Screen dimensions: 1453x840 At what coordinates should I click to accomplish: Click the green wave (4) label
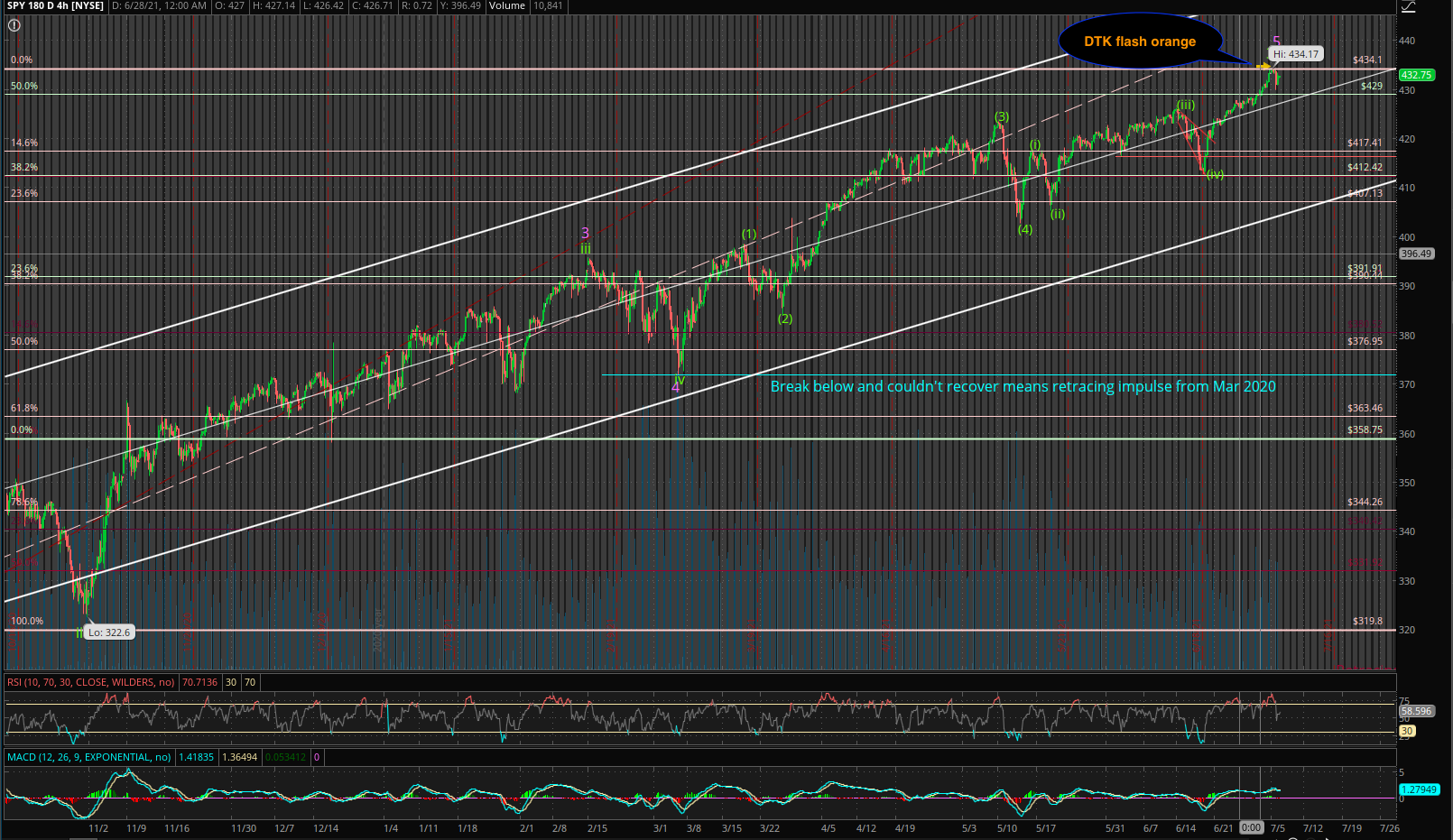click(1024, 229)
